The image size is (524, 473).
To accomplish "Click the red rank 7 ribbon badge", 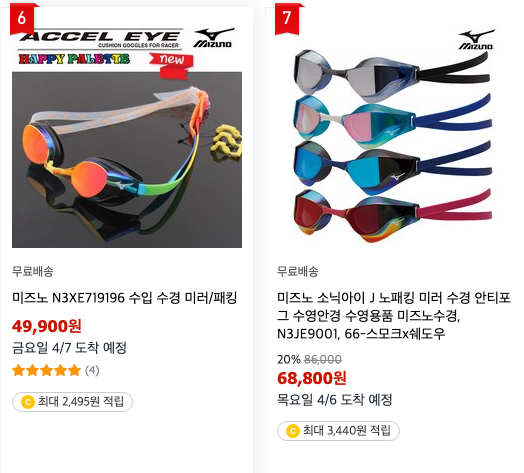I will (287, 18).
